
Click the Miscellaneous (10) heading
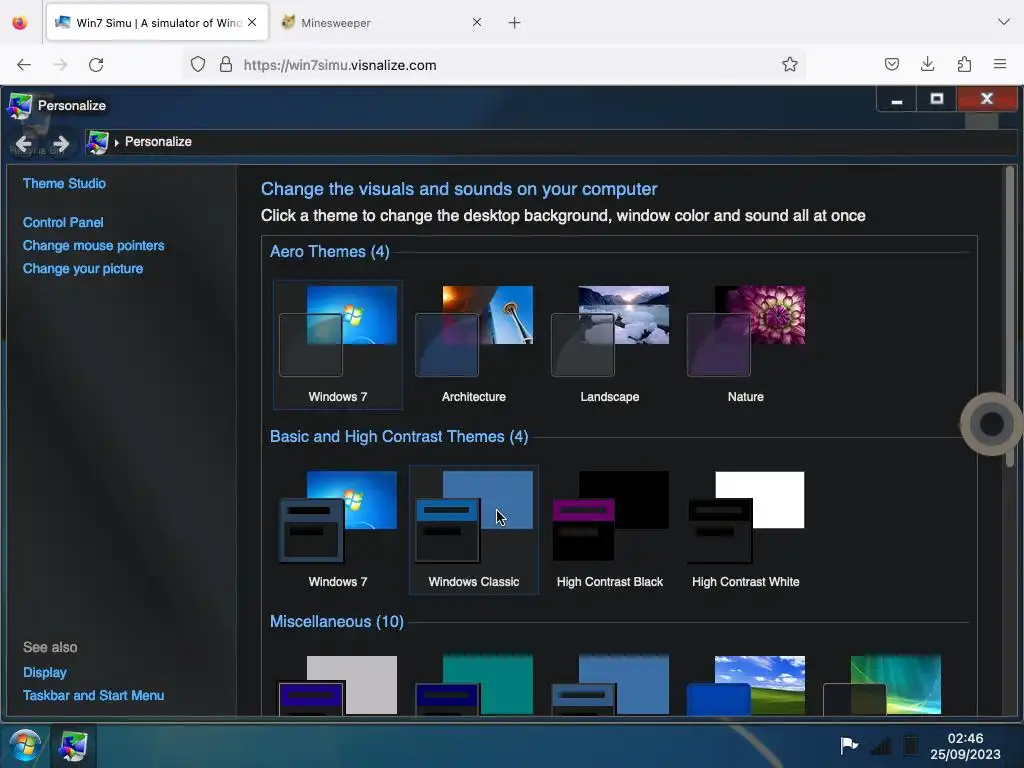tap(336, 622)
